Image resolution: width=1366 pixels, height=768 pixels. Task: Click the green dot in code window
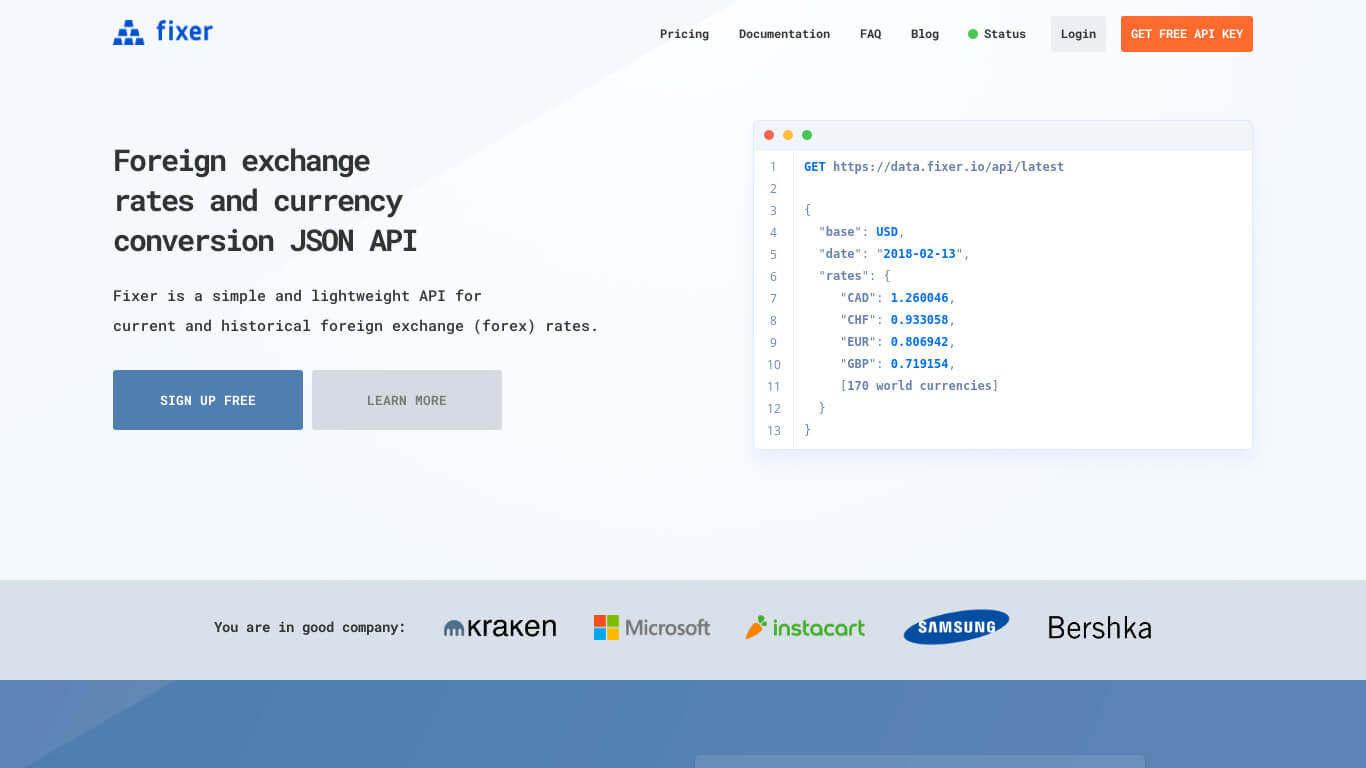tap(807, 135)
